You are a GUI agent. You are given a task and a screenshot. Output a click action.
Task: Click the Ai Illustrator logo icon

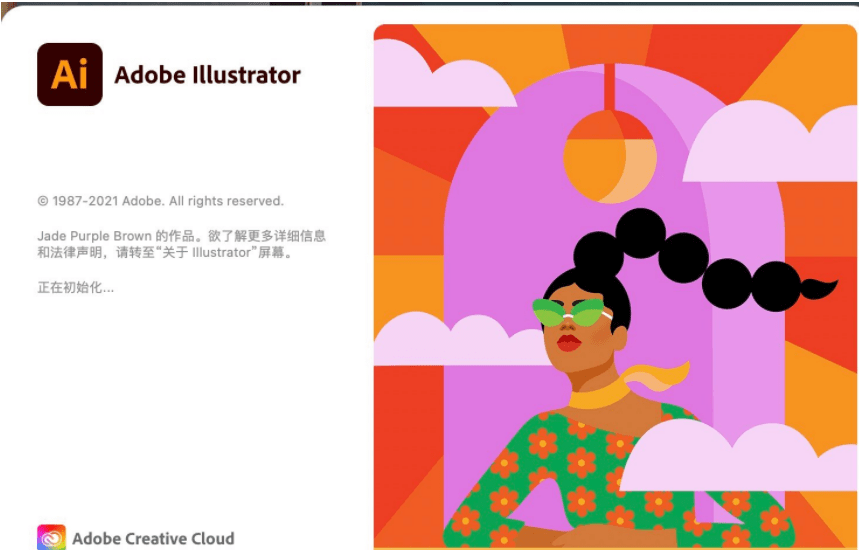[70, 75]
